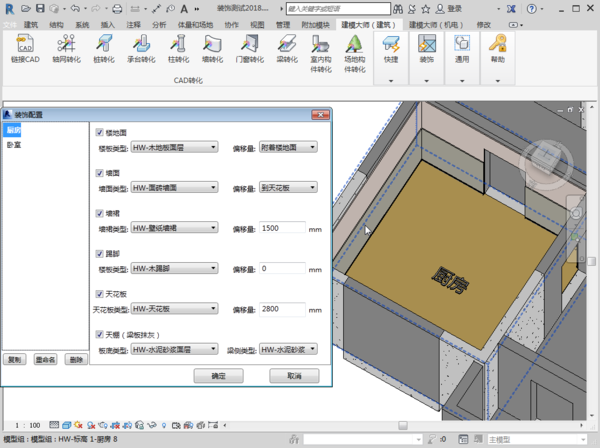Open the 体量和场地 ribbon tab
The image size is (600, 448).
194,24
